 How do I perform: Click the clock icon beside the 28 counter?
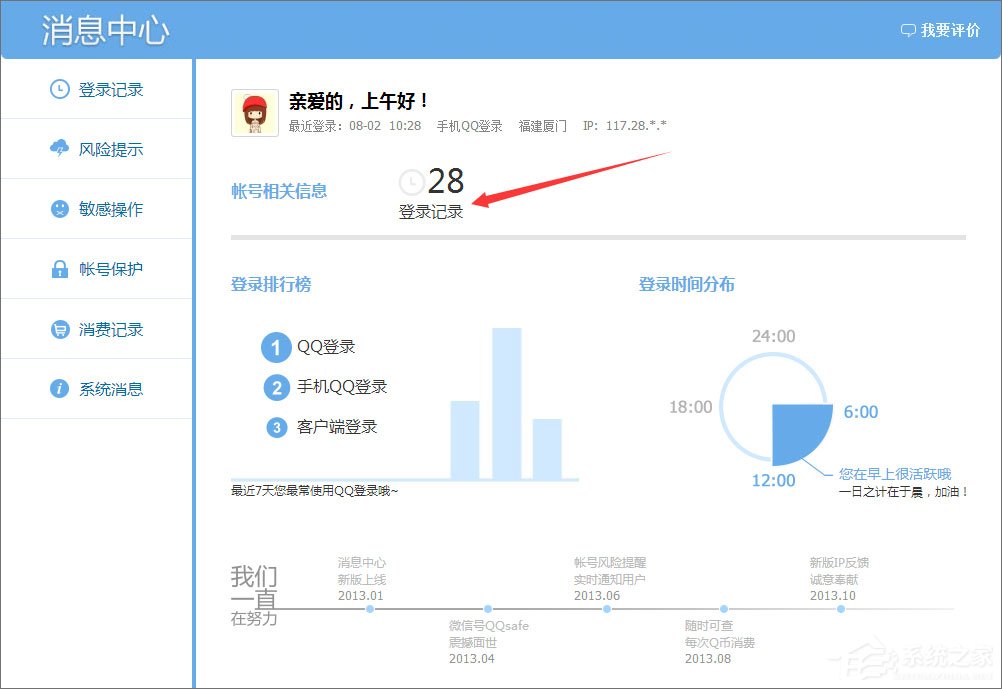click(412, 182)
